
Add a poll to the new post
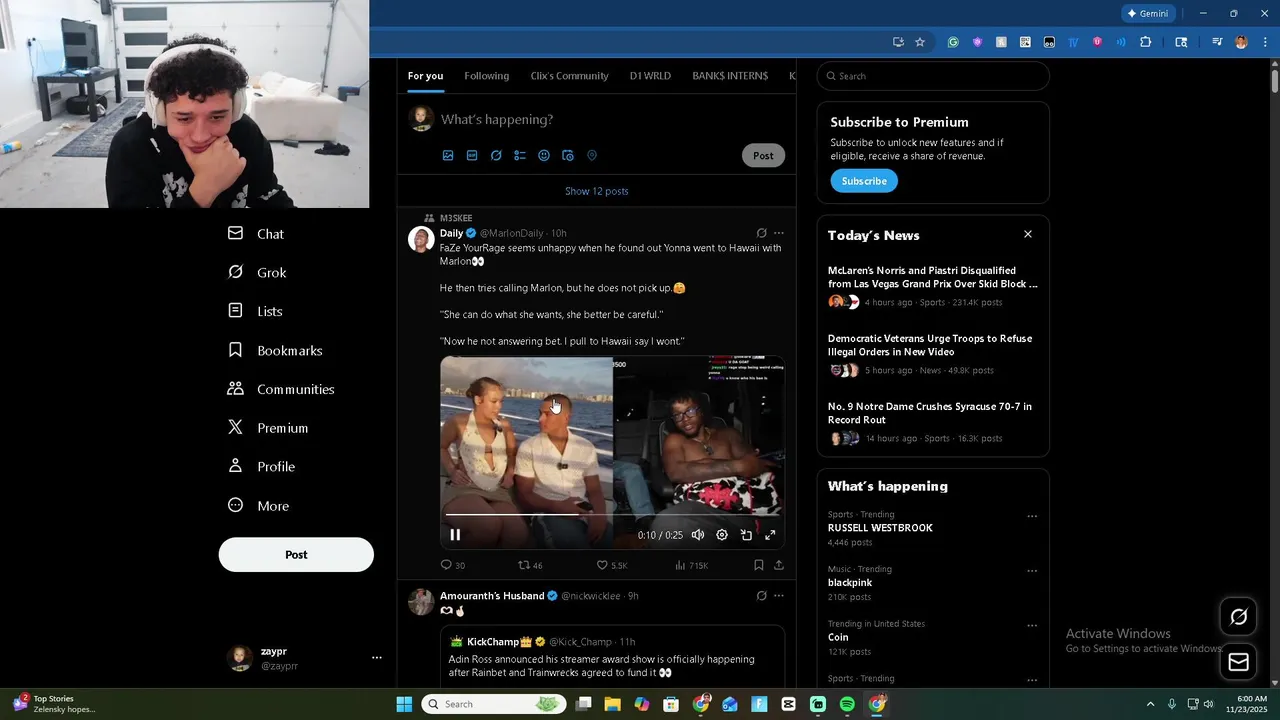point(520,156)
